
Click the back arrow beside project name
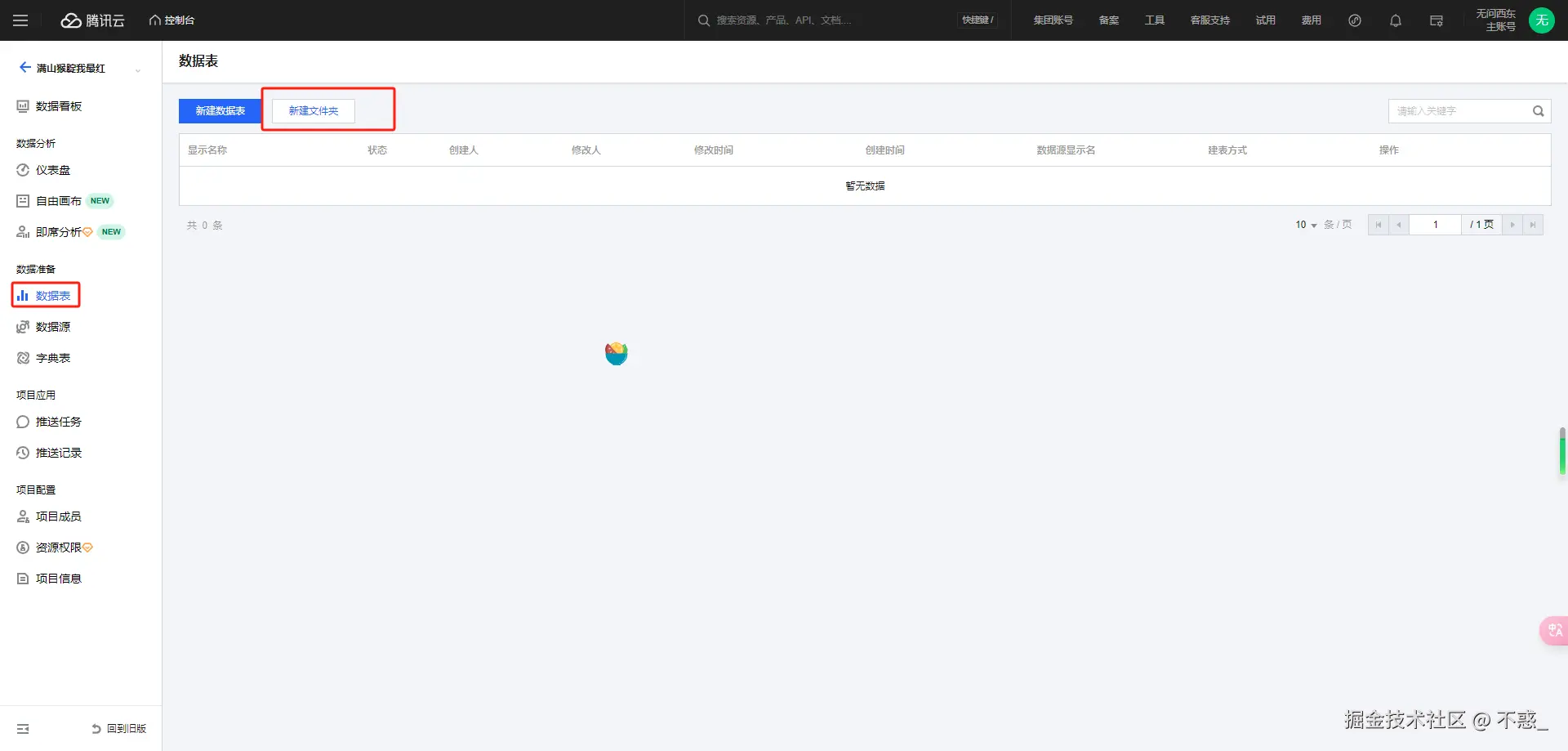point(24,68)
